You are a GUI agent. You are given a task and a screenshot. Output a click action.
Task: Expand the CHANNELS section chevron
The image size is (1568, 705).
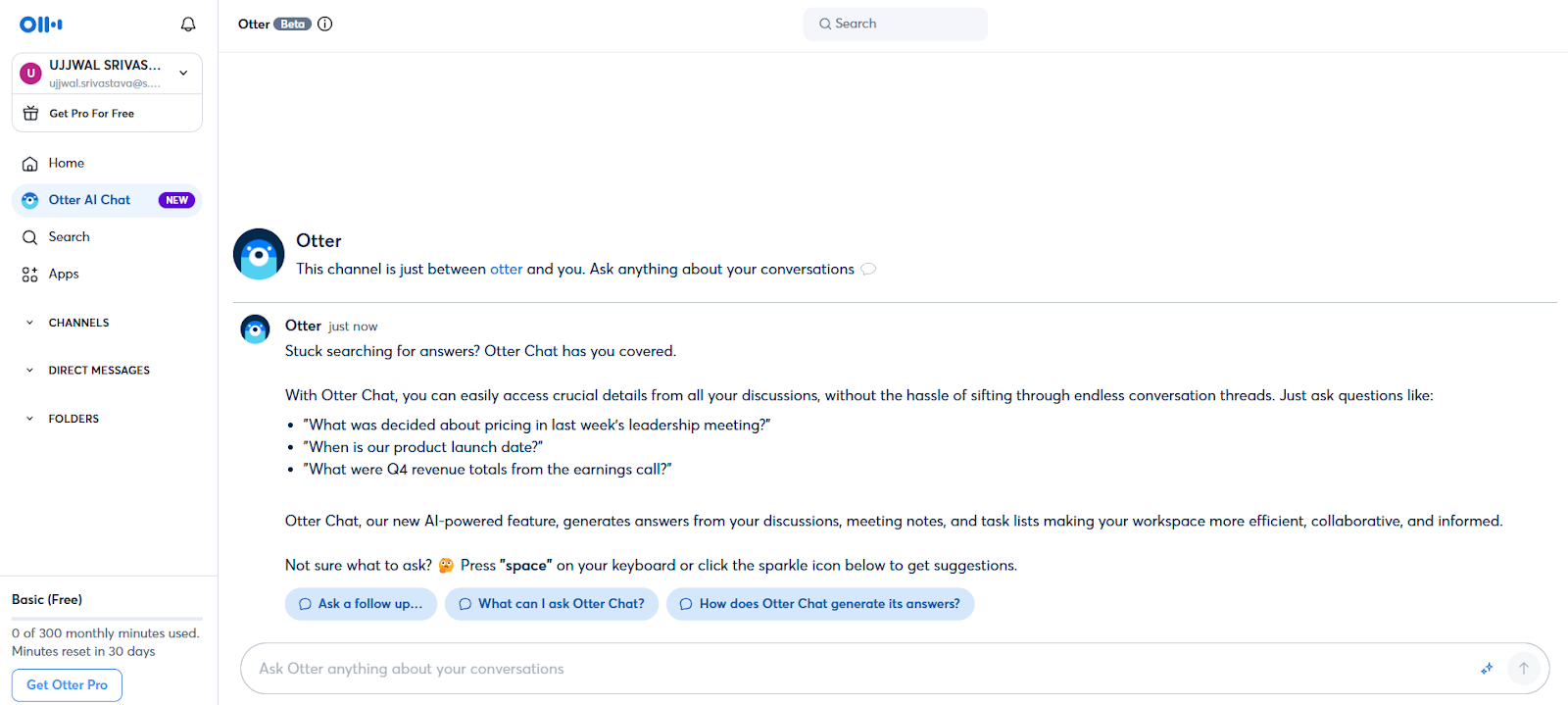pyautogui.click(x=29, y=323)
